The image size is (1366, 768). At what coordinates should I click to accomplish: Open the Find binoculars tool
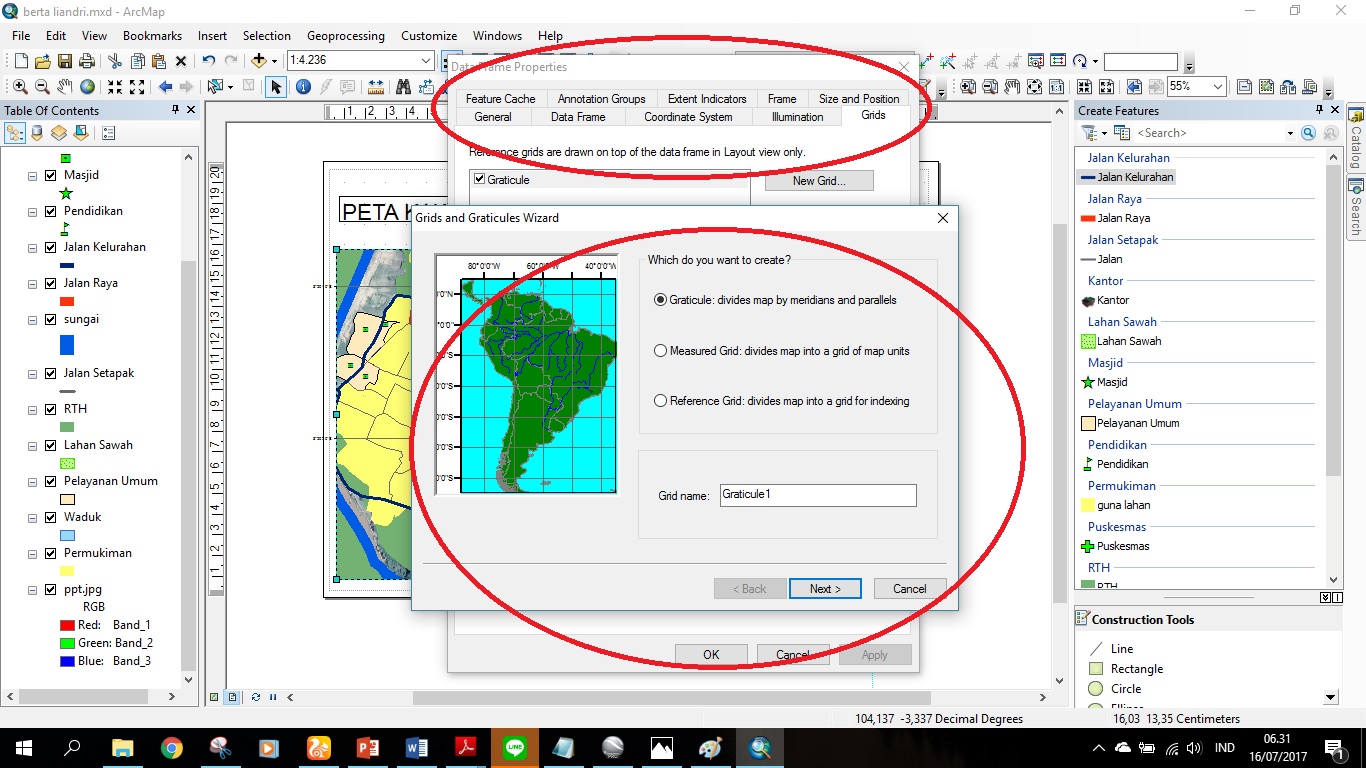(404, 87)
